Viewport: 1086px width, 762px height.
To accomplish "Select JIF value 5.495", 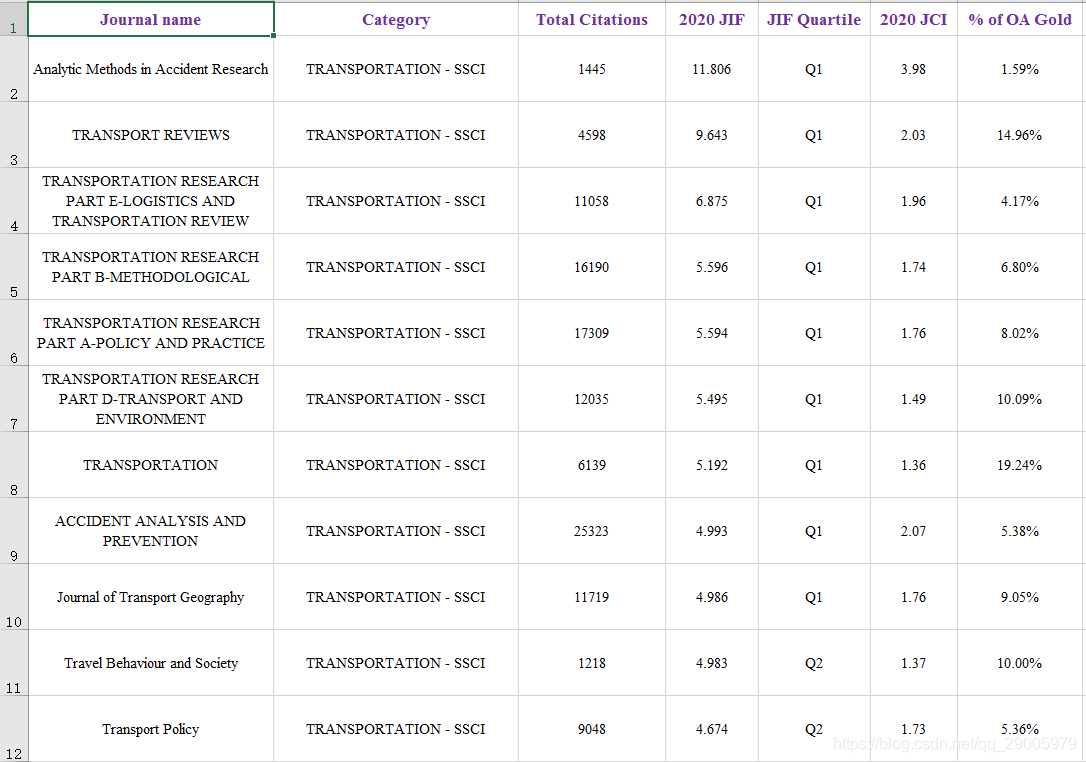I will pos(711,399).
